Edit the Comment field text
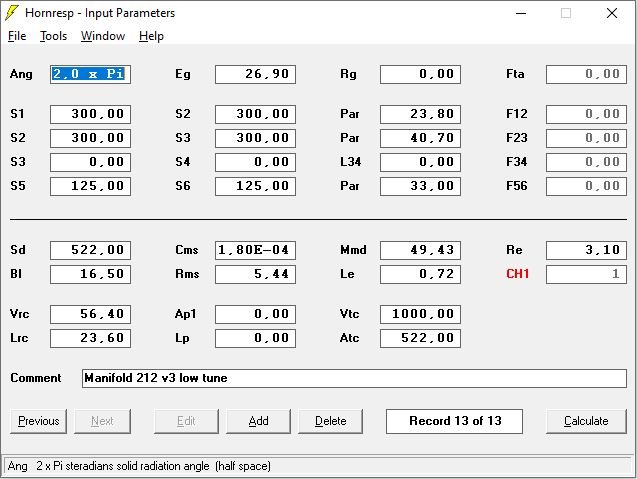This screenshot has width=637, height=479. coord(354,378)
